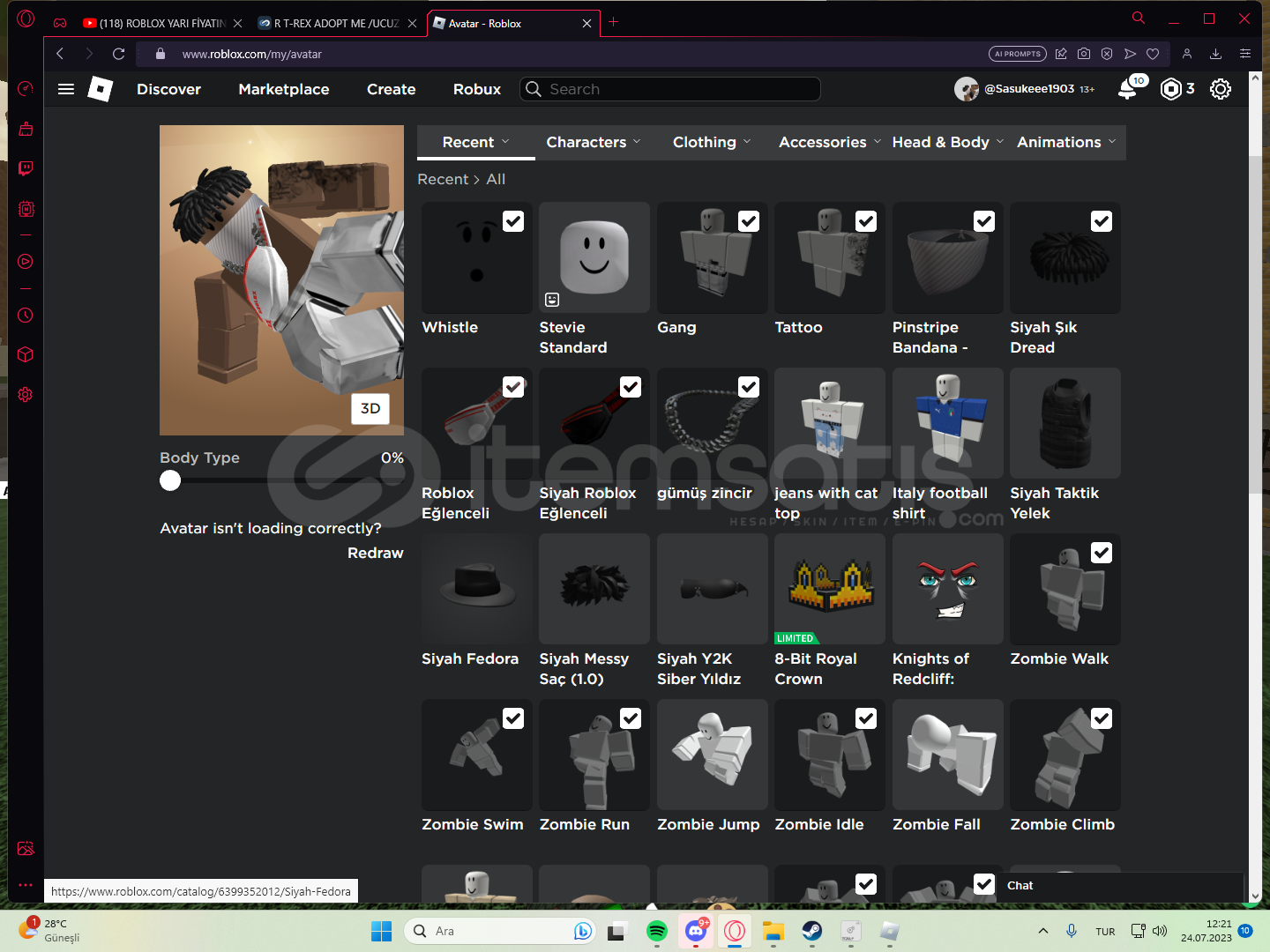Expand the Accessories category dropdown
This screenshot has width=1270, height=952.
829,142
